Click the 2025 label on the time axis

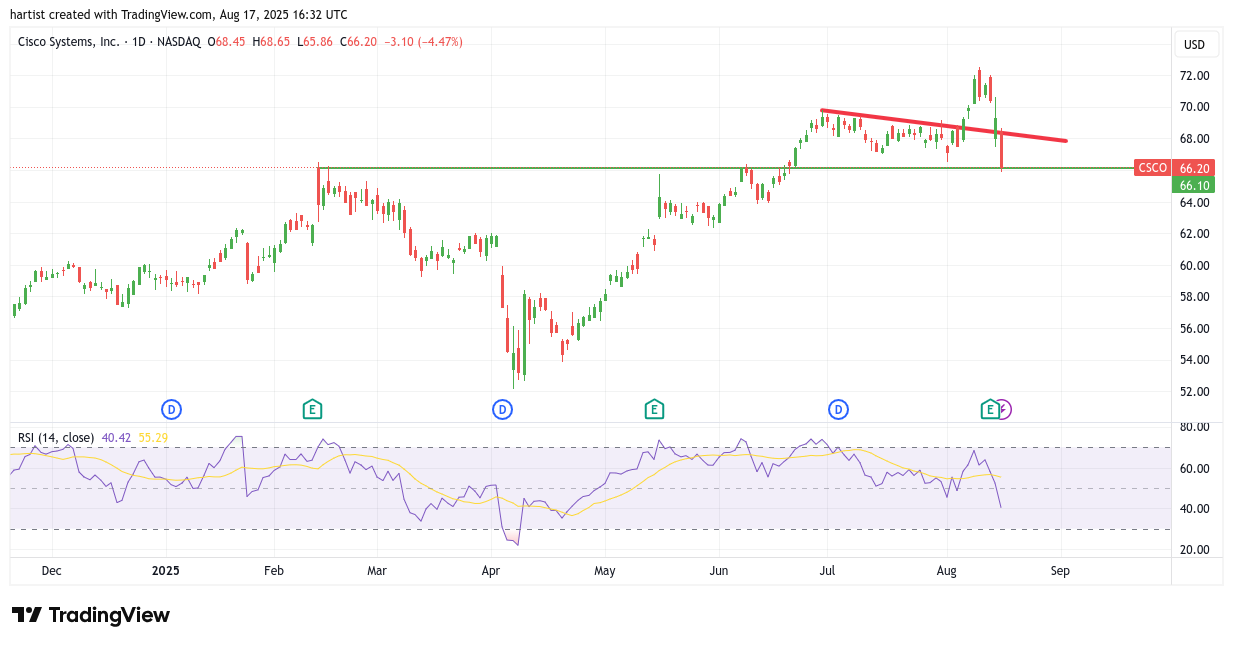[166, 571]
